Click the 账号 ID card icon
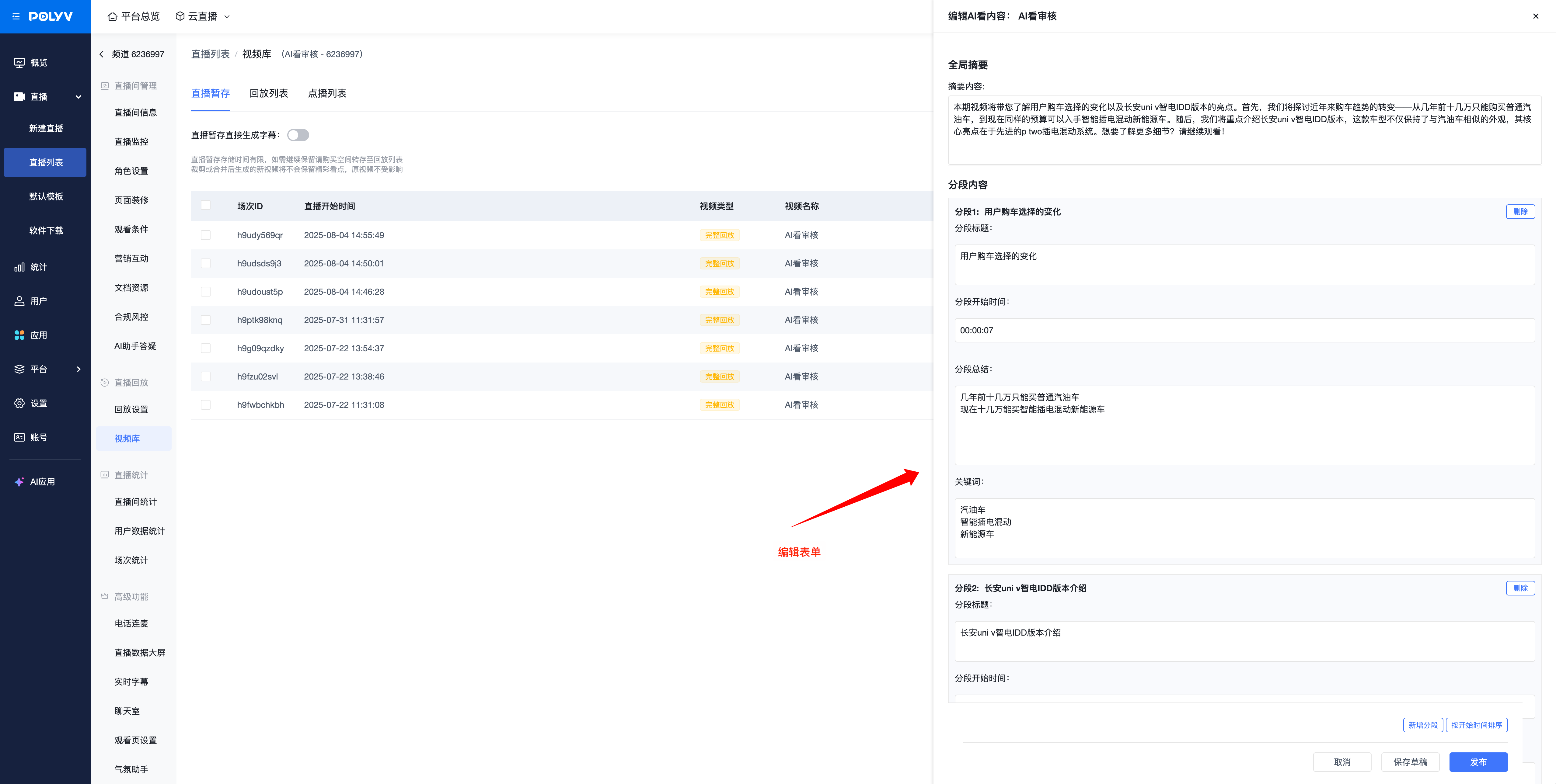1556x784 pixels. coord(19,438)
